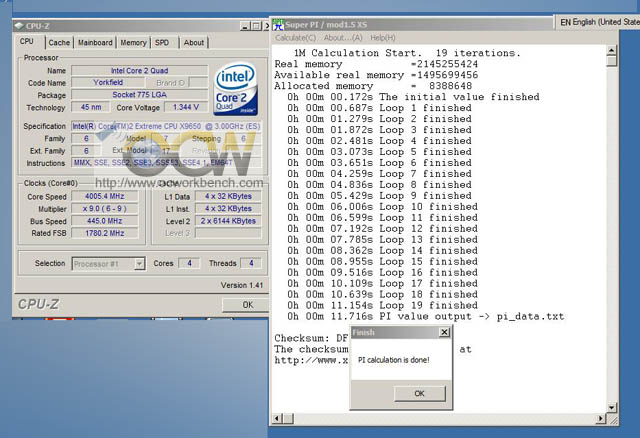
Task: Click the Super PI vertical scrollbar down arrow
Action: (611, 407)
